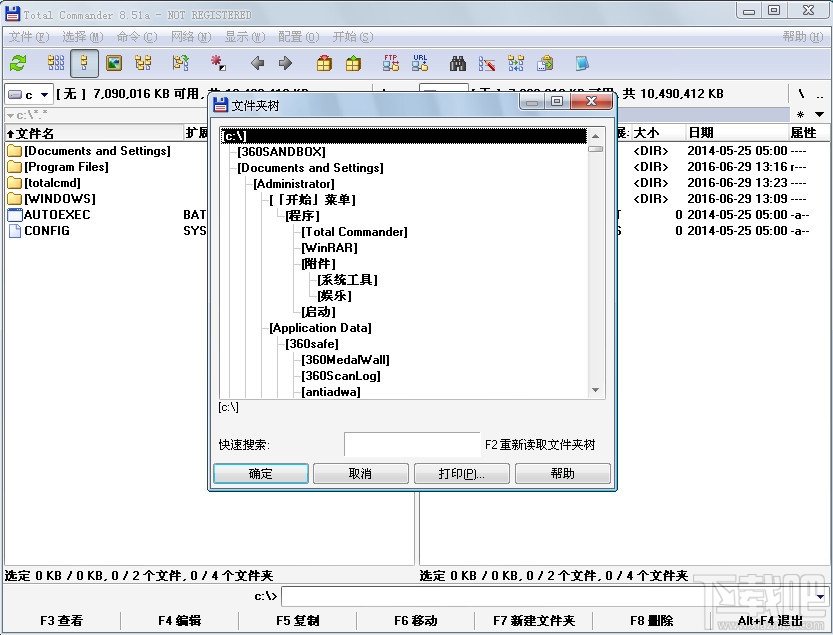833x635 pixels.
Task: Open the command line history dropdown arrow
Action: tap(820, 597)
